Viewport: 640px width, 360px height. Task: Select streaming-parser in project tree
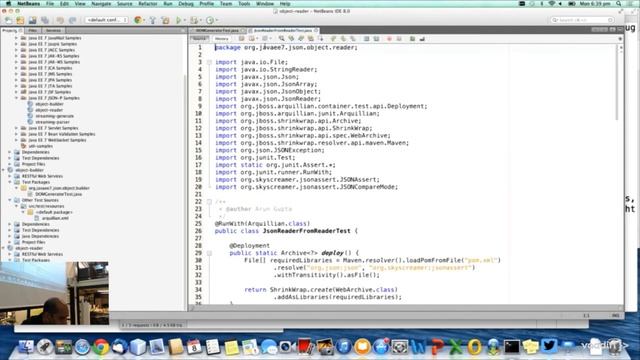tap(52, 122)
